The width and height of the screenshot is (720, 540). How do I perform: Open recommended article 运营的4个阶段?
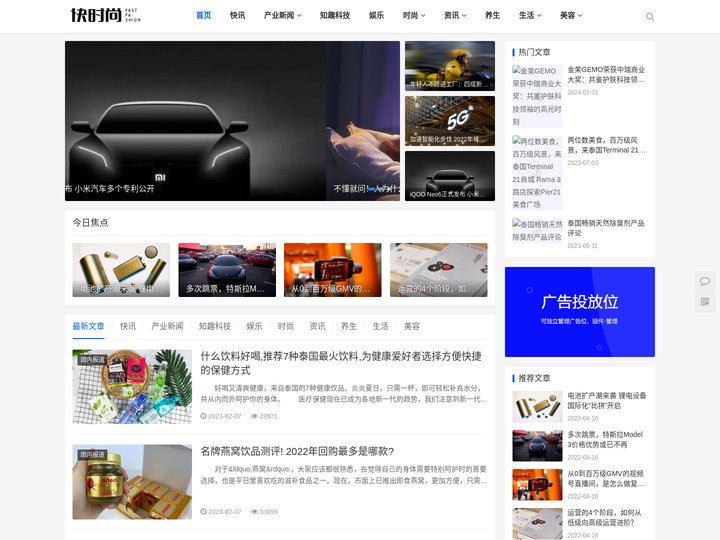(x=604, y=518)
